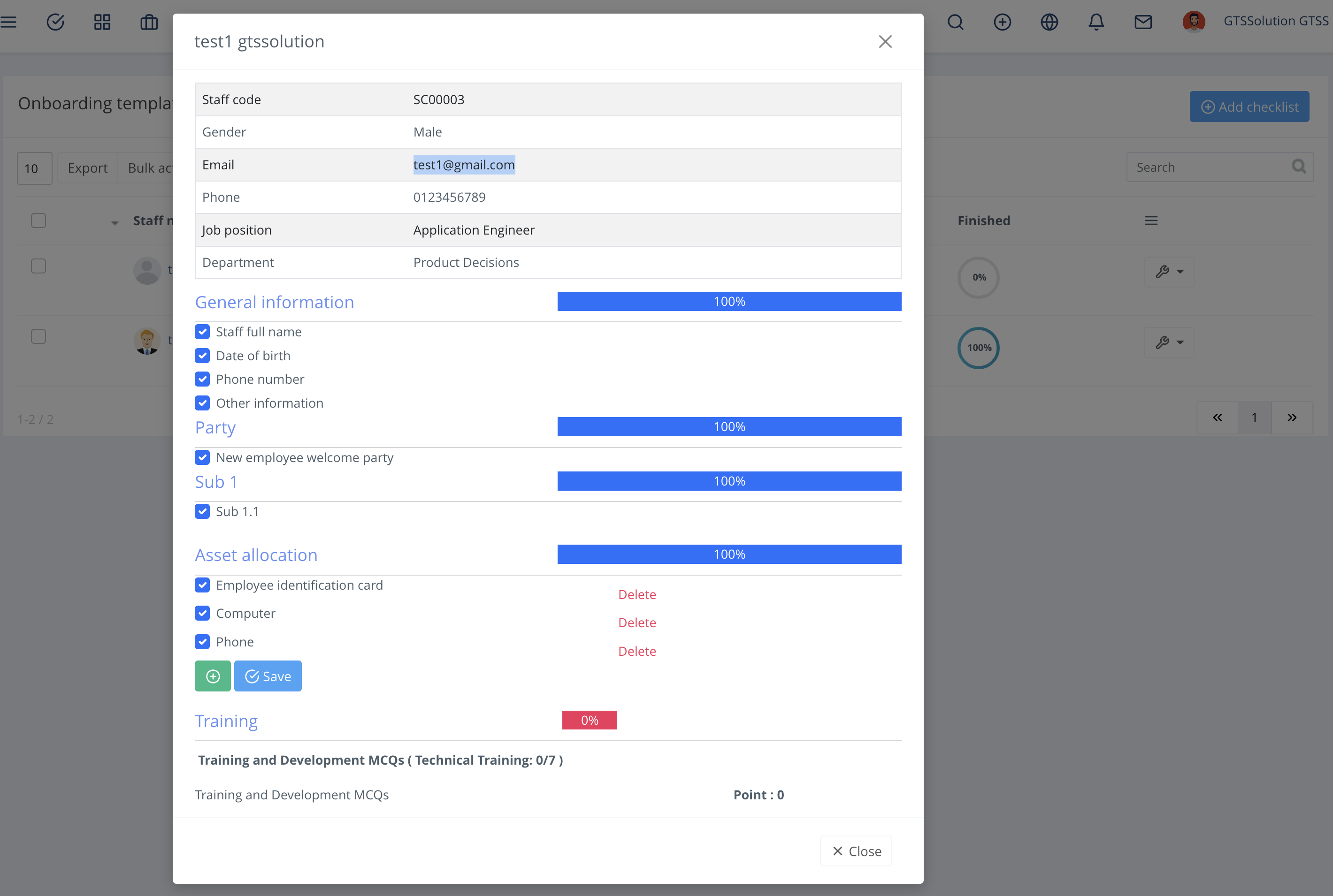The image size is (1333, 896).
Task: Uncheck Computer asset checkbox
Action: tap(202, 613)
